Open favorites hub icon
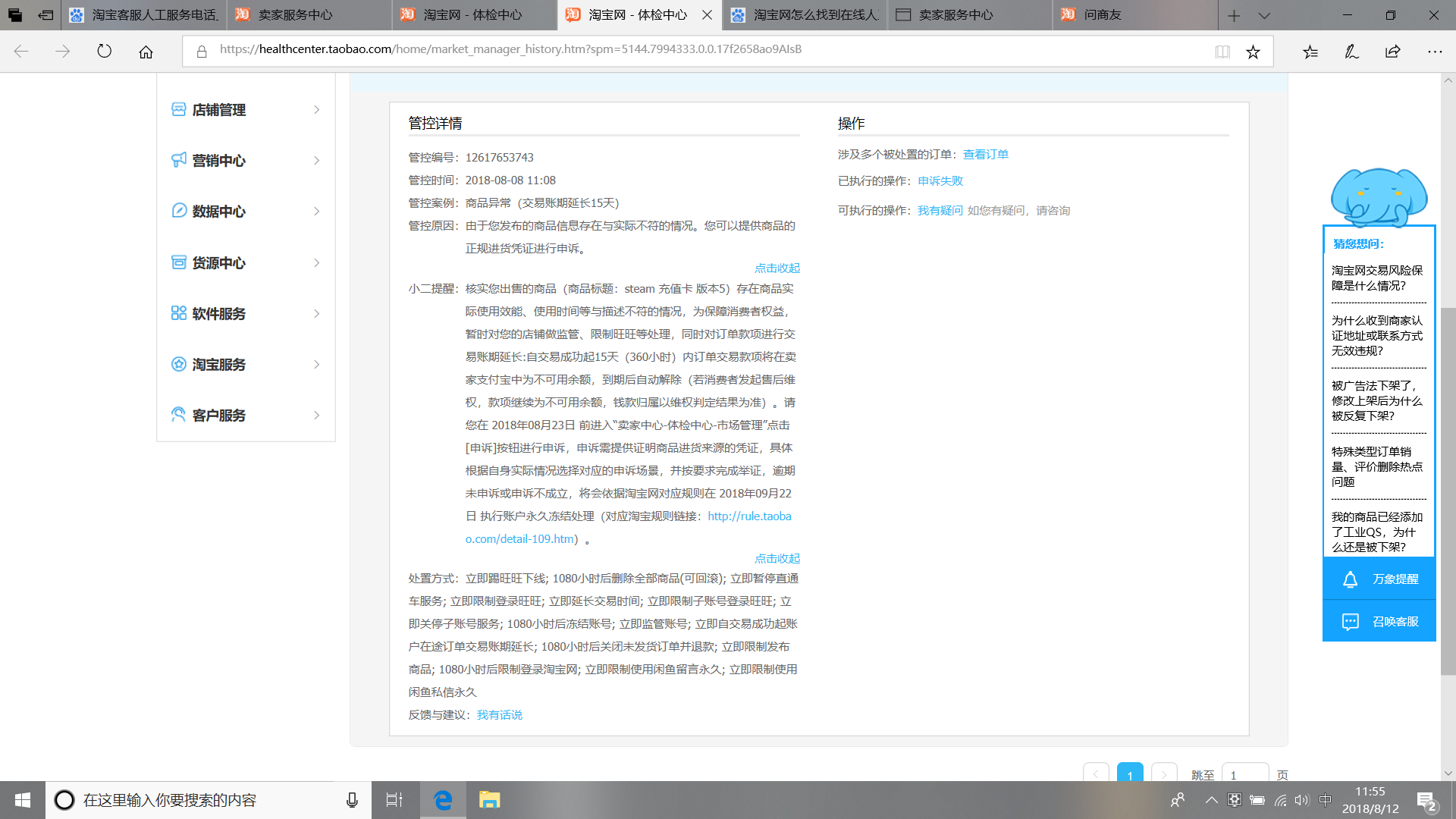The image size is (1456, 819). [x=1310, y=52]
